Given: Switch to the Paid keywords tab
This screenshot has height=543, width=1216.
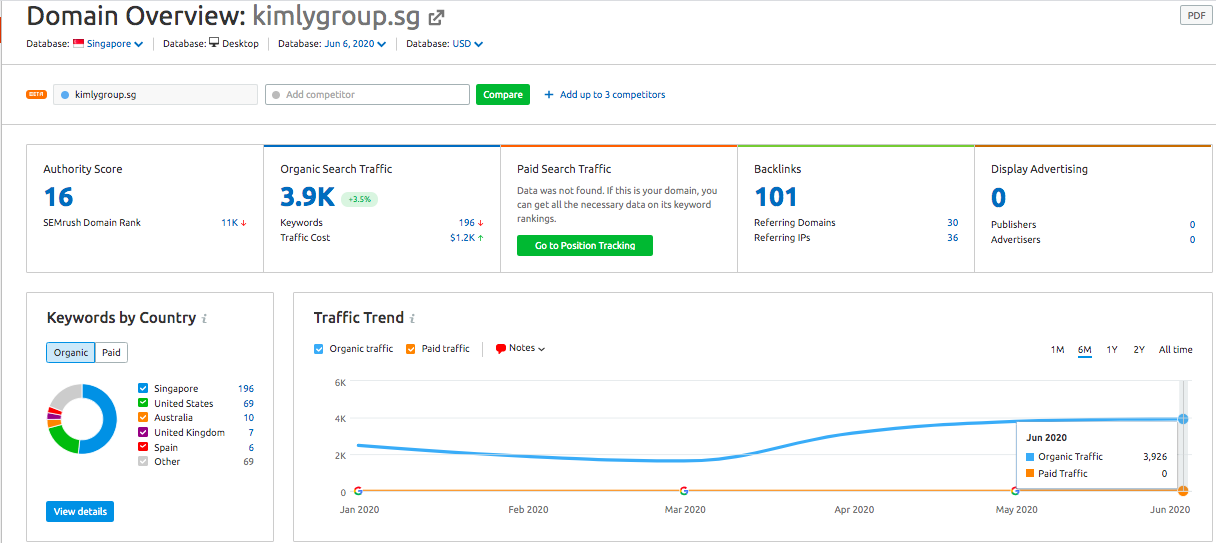Looking at the screenshot, I should coord(111,353).
